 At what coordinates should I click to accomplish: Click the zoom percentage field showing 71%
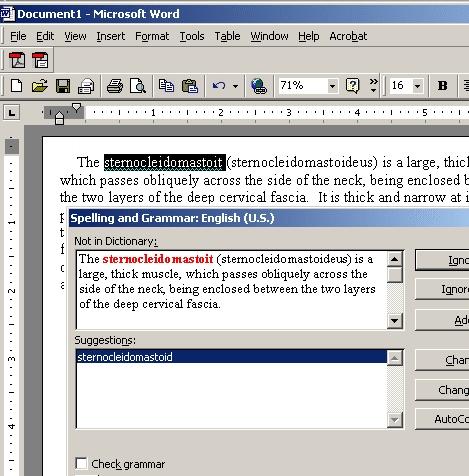[x=303, y=86]
